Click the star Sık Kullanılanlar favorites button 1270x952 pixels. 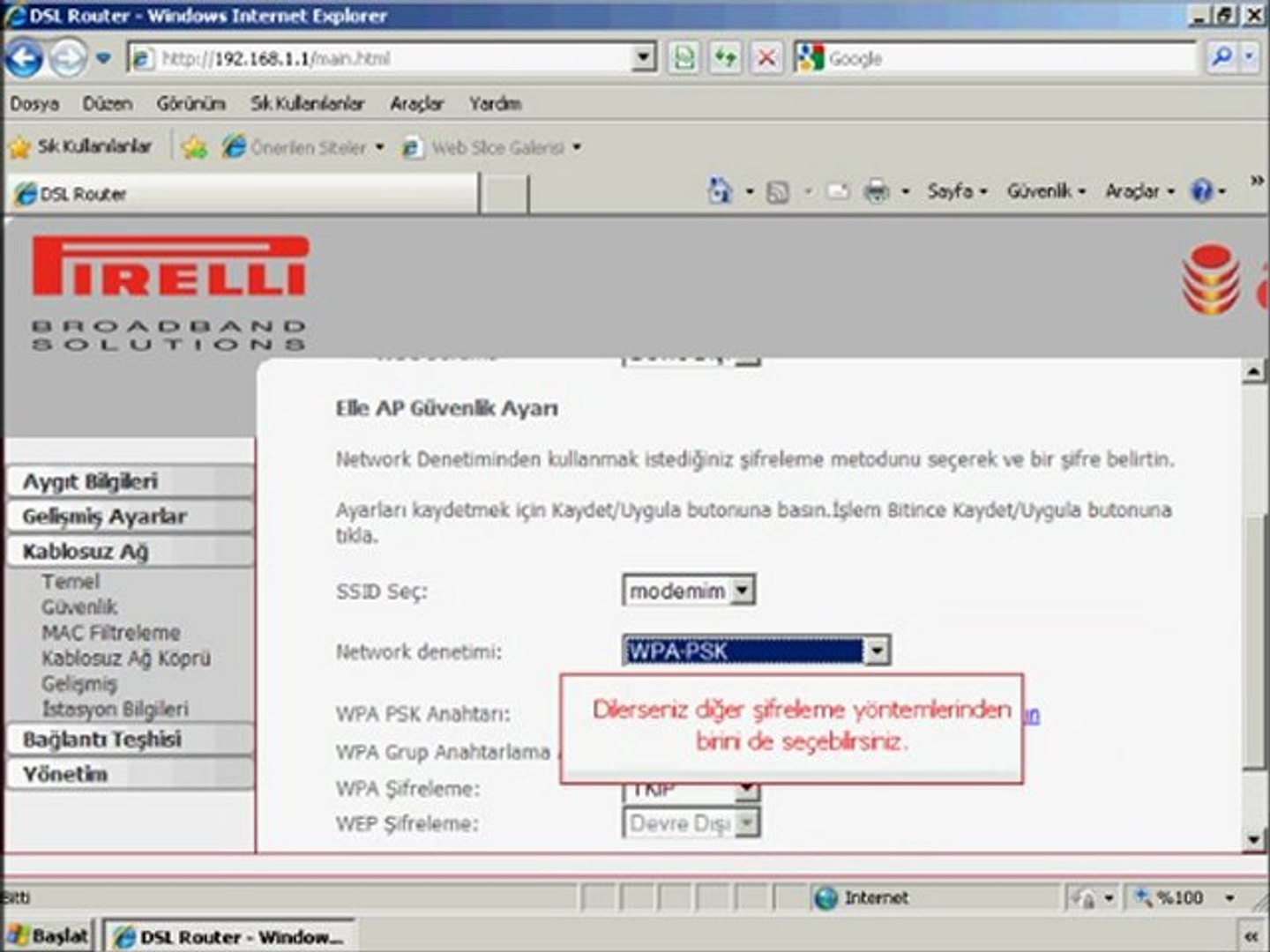pyautogui.click(x=81, y=147)
